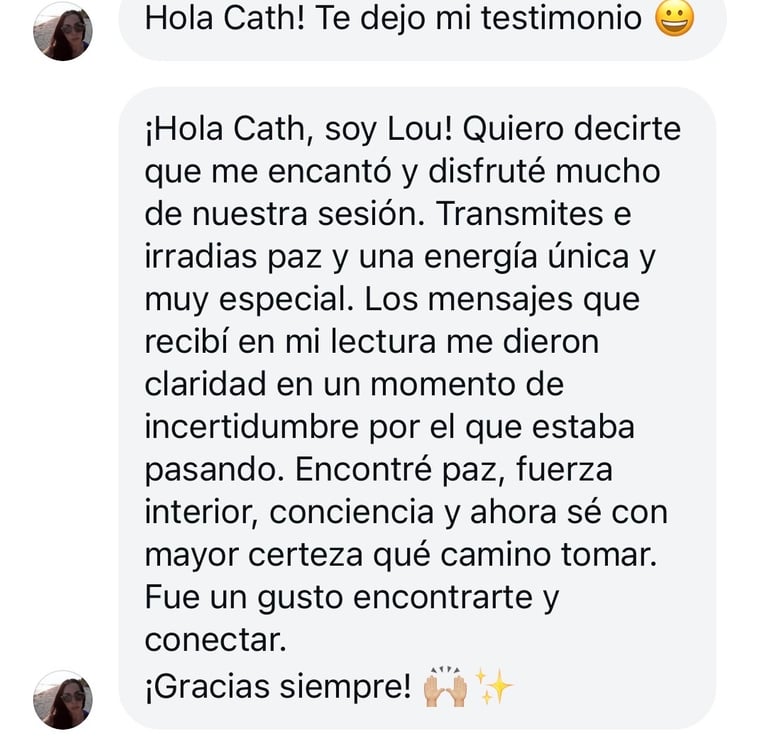Click the line 'que me encantó y disfruté mucho'
The width and height of the screenshot is (768, 746).
click(402, 172)
